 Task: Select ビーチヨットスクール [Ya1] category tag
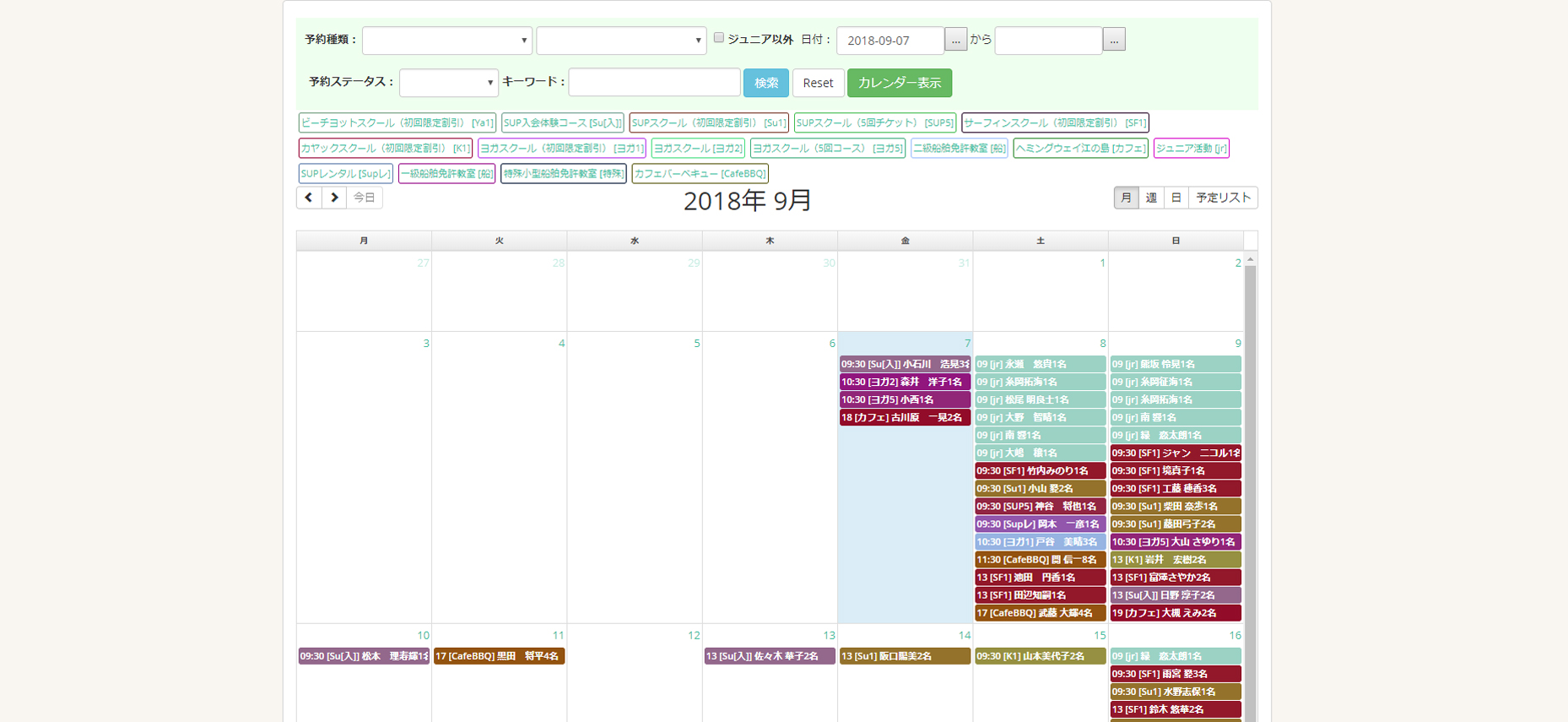397,123
